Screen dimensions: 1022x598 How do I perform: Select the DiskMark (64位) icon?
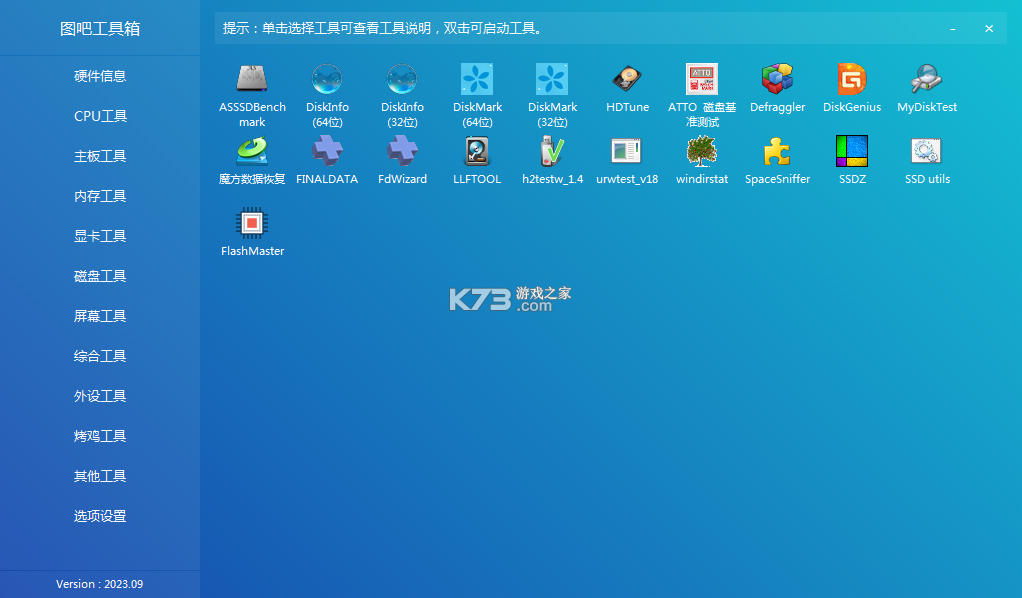477,79
